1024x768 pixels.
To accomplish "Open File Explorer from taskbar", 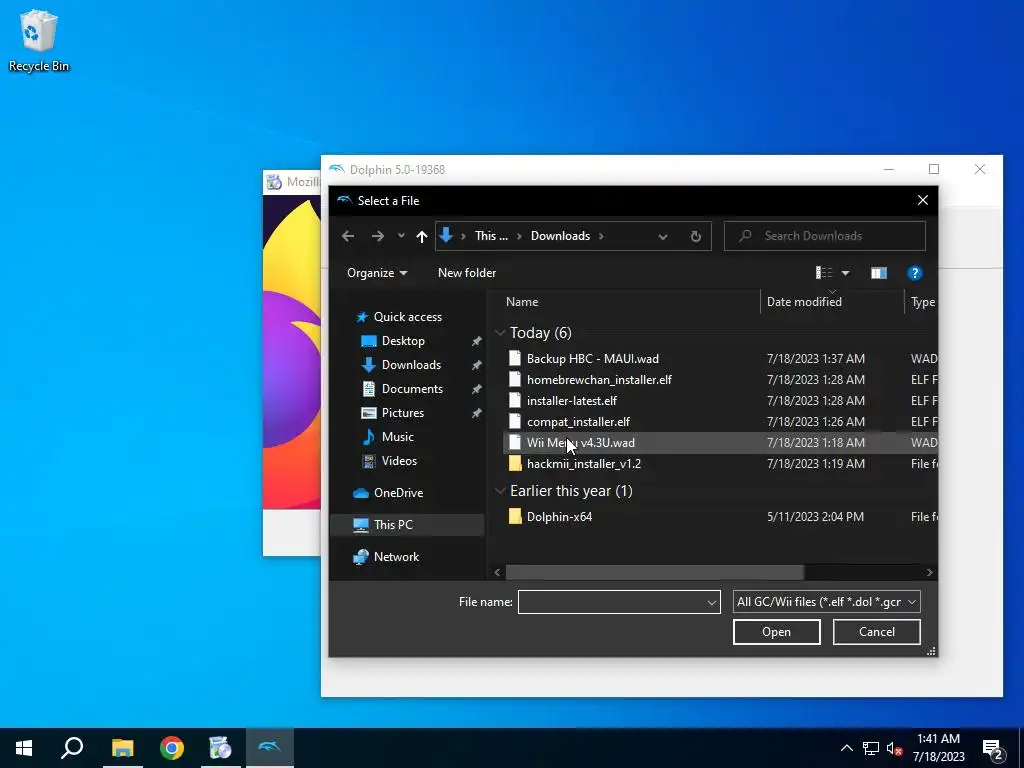I will (122, 748).
